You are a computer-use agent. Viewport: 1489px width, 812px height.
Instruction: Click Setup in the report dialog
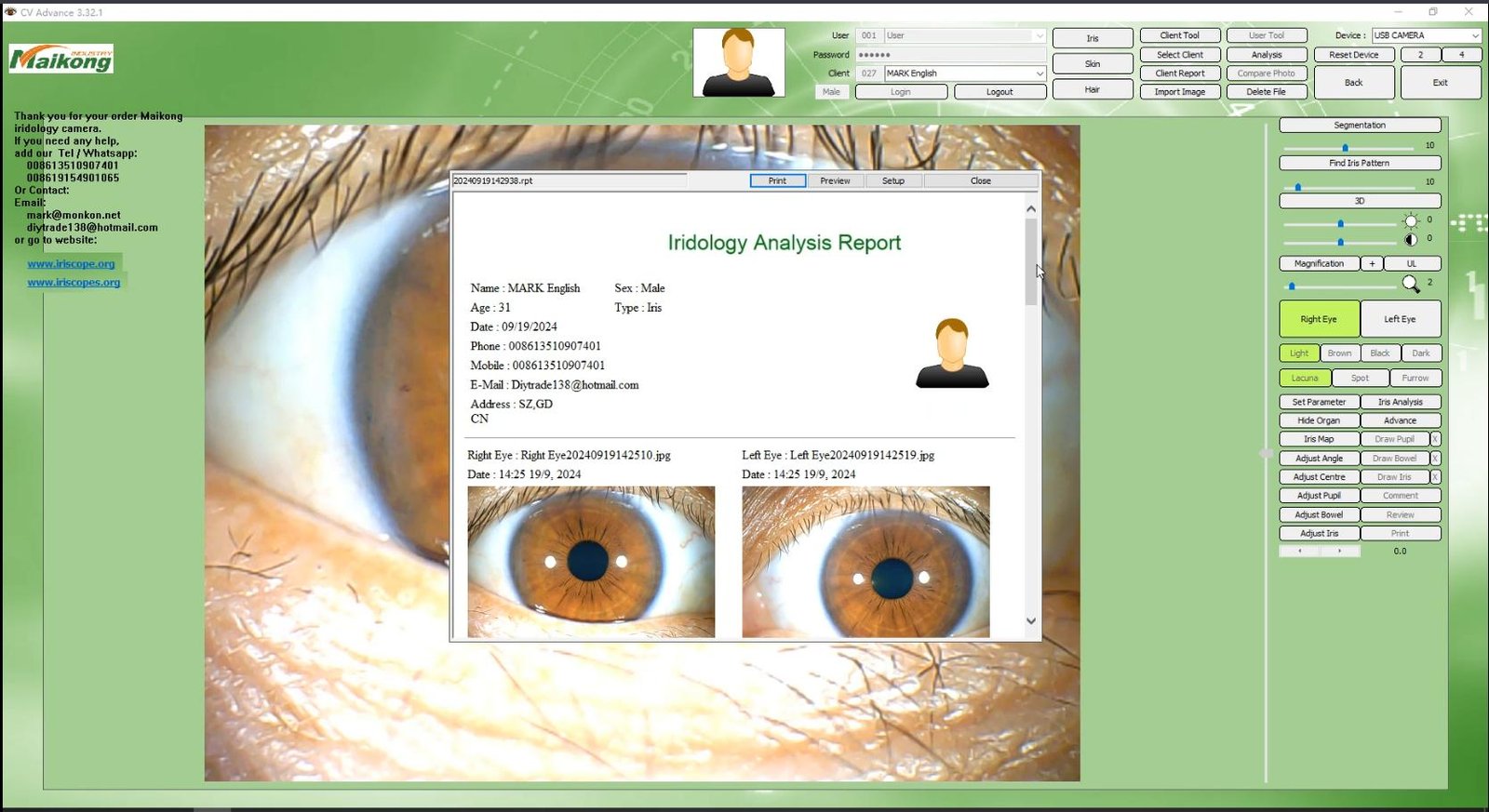(x=893, y=180)
